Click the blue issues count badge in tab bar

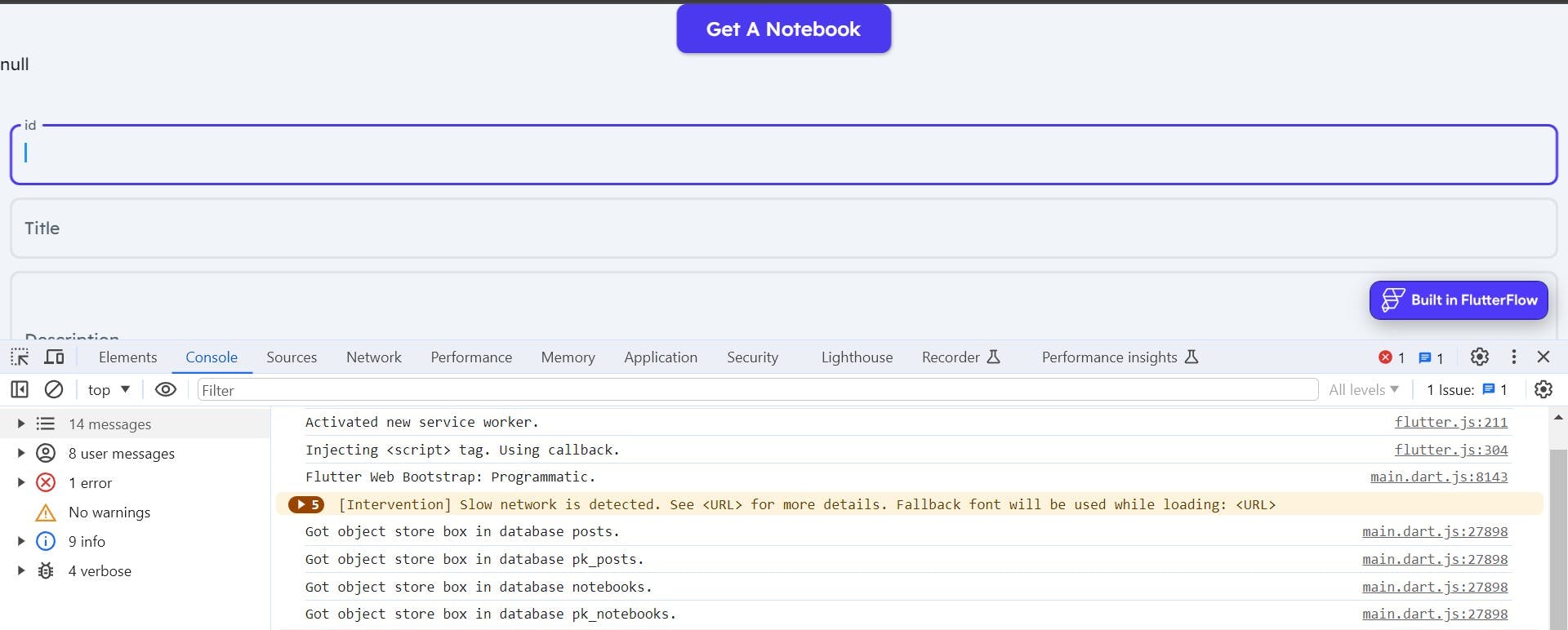[x=1431, y=357]
